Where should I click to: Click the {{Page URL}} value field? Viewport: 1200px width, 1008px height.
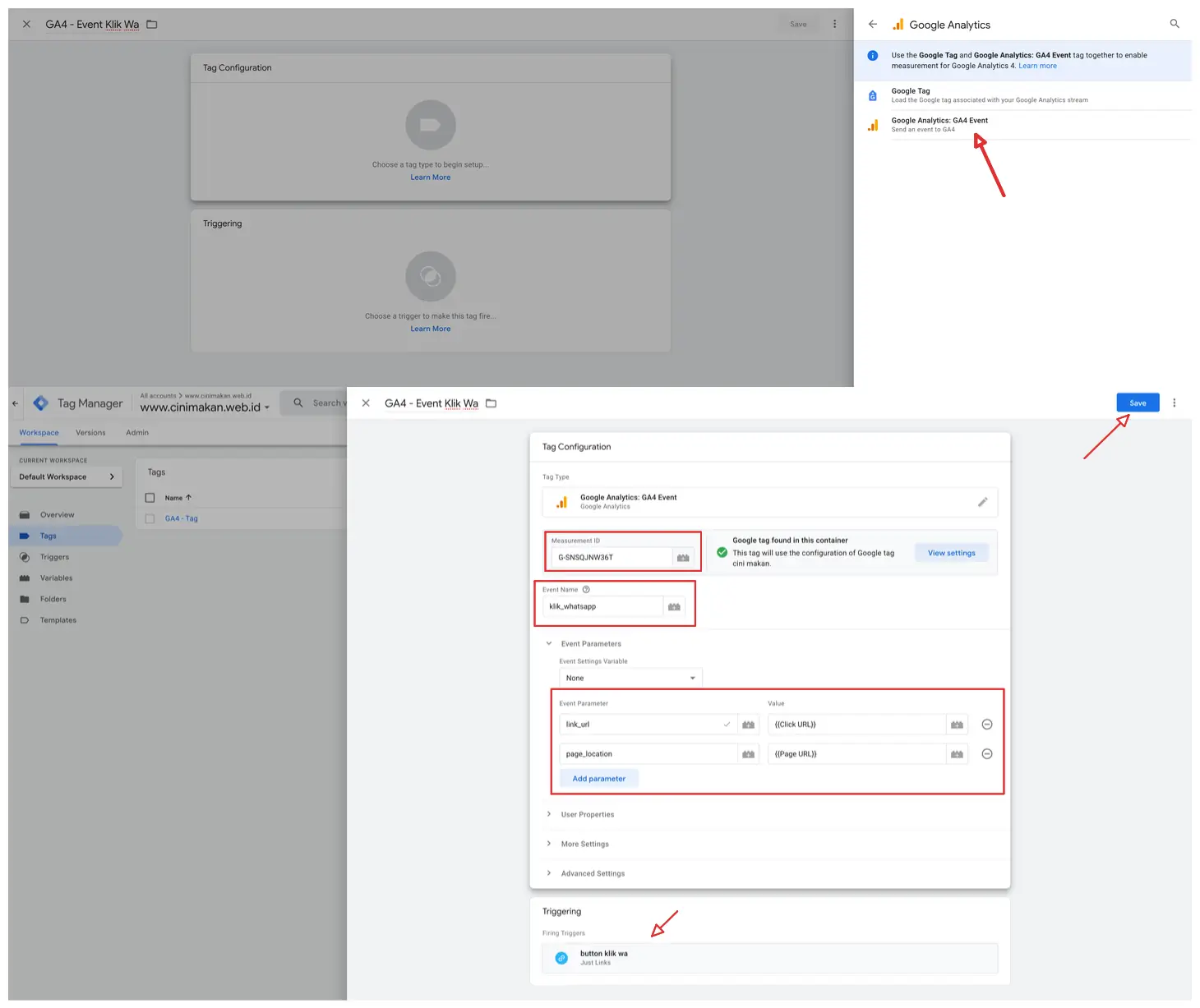click(x=856, y=754)
